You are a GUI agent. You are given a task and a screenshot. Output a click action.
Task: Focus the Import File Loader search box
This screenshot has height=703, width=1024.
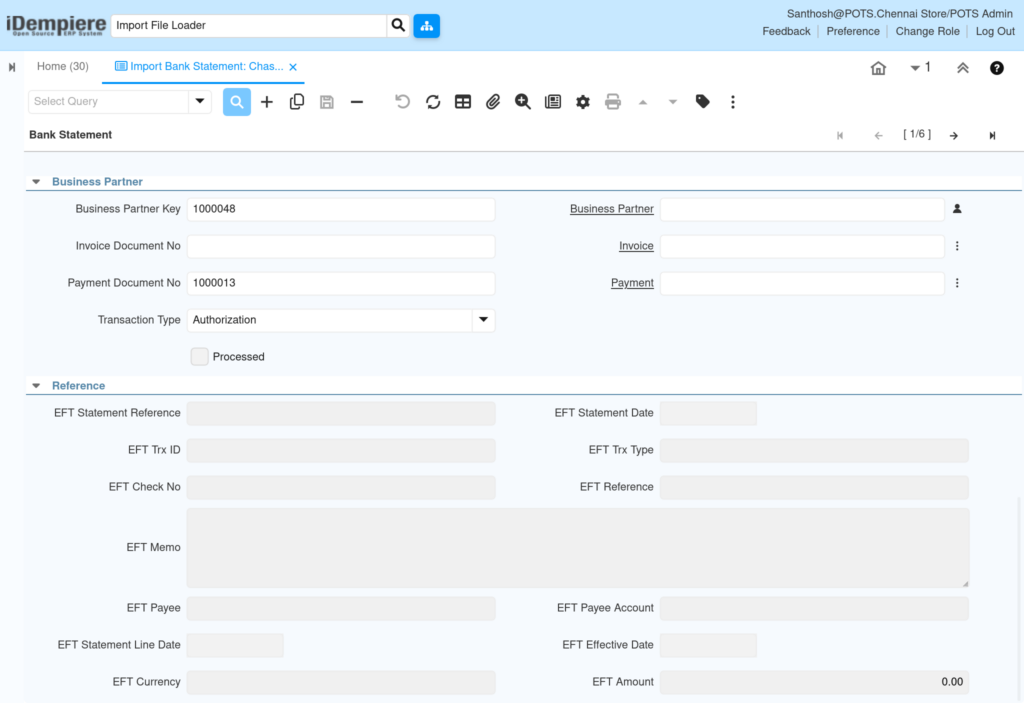(249, 25)
